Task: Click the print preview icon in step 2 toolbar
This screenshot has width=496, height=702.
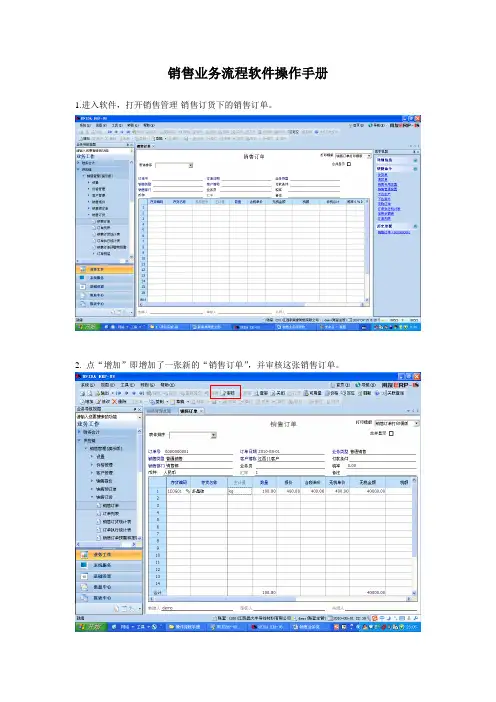Action: tap(90, 393)
